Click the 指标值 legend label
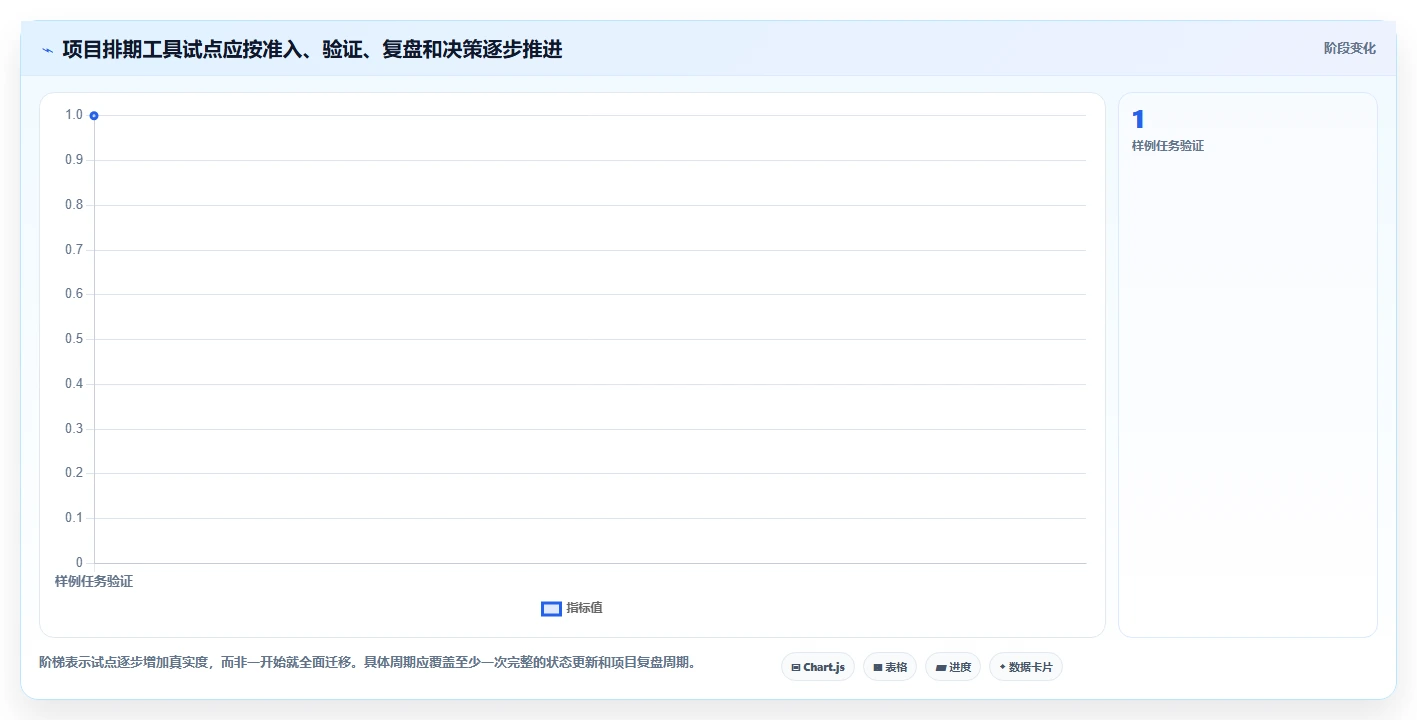 pyautogui.click(x=584, y=608)
